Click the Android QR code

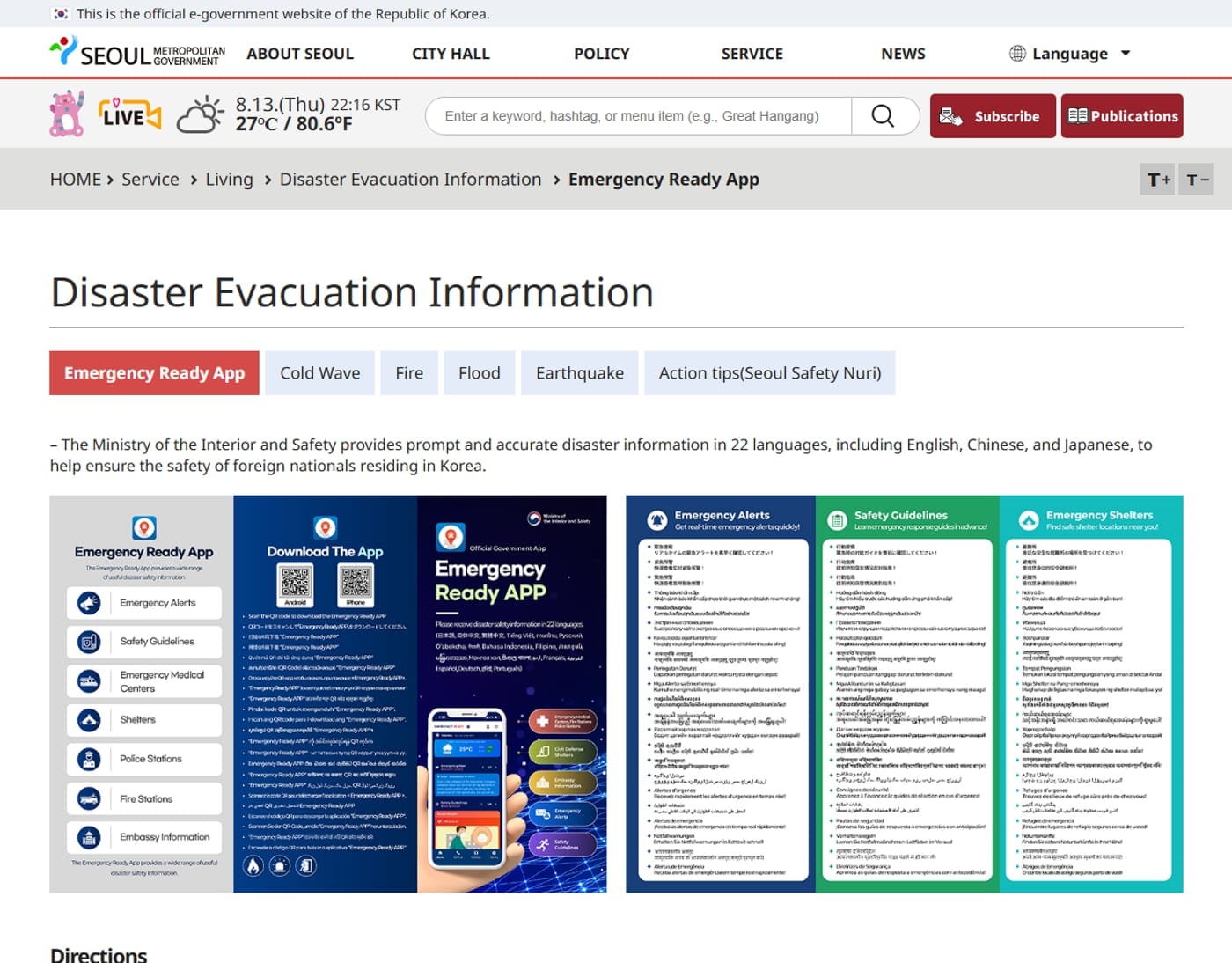296,583
